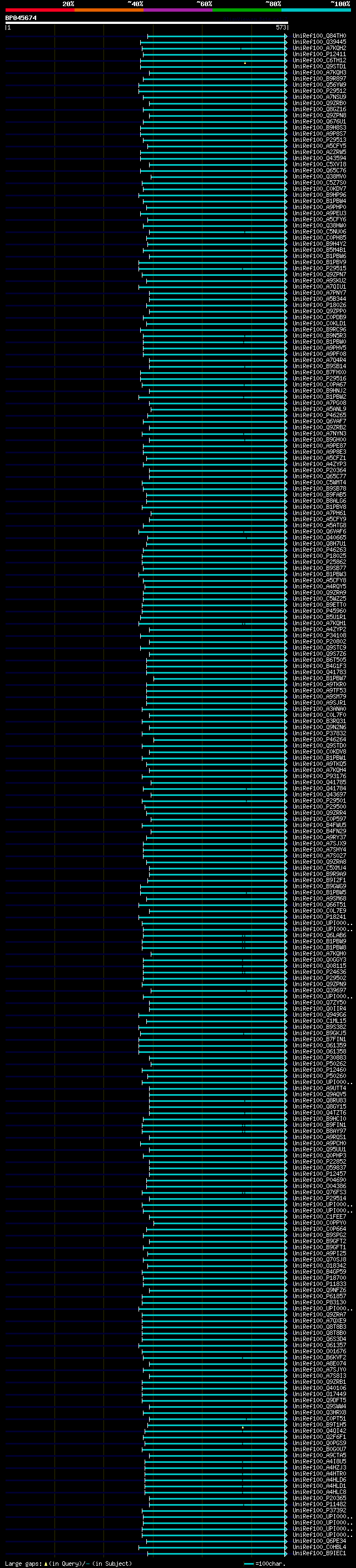This screenshot has height=1568, width=356.
Task: Click the white query ruler bar
Action: [x=147, y=22]
